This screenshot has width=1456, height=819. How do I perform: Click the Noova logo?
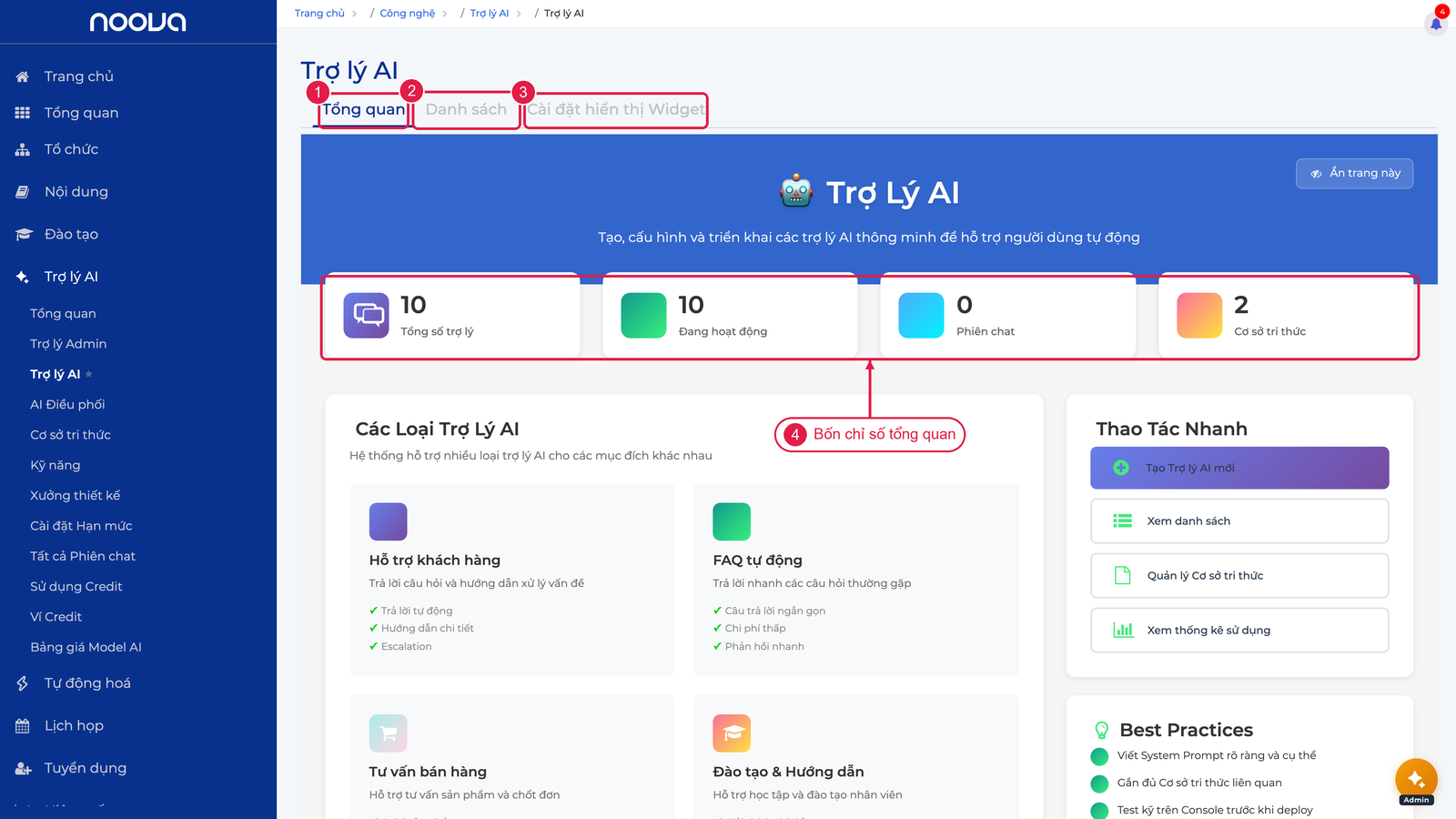click(x=137, y=22)
